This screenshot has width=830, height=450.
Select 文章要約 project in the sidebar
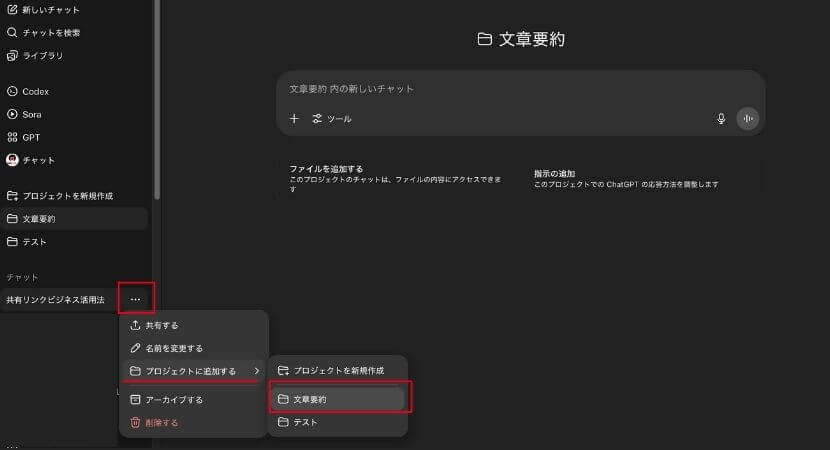(74, 219)
